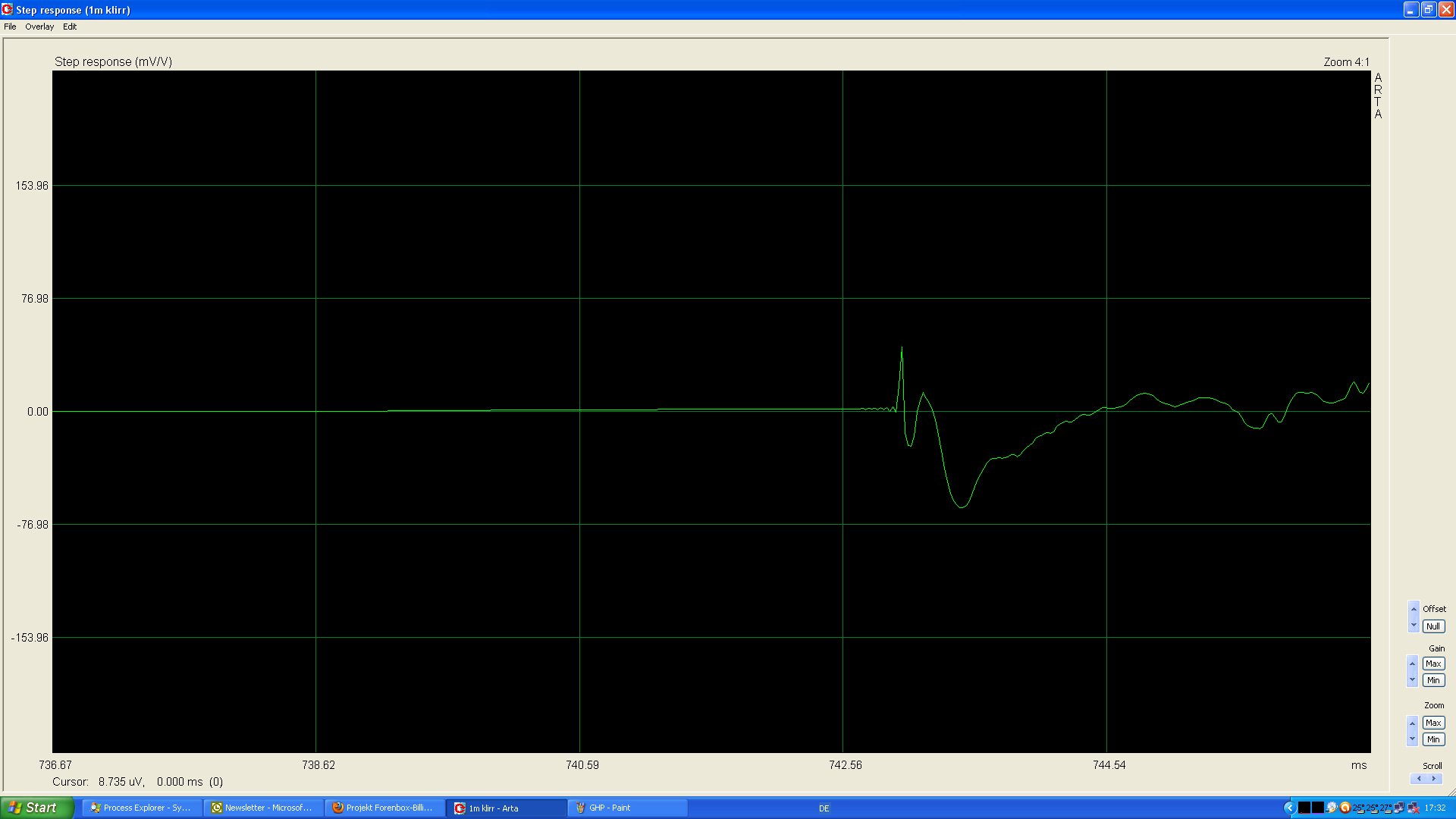This screenshot has width=1456, height=819.
Task: Switch to GHP - Paint taskbar item
Action: click(628, 808)
